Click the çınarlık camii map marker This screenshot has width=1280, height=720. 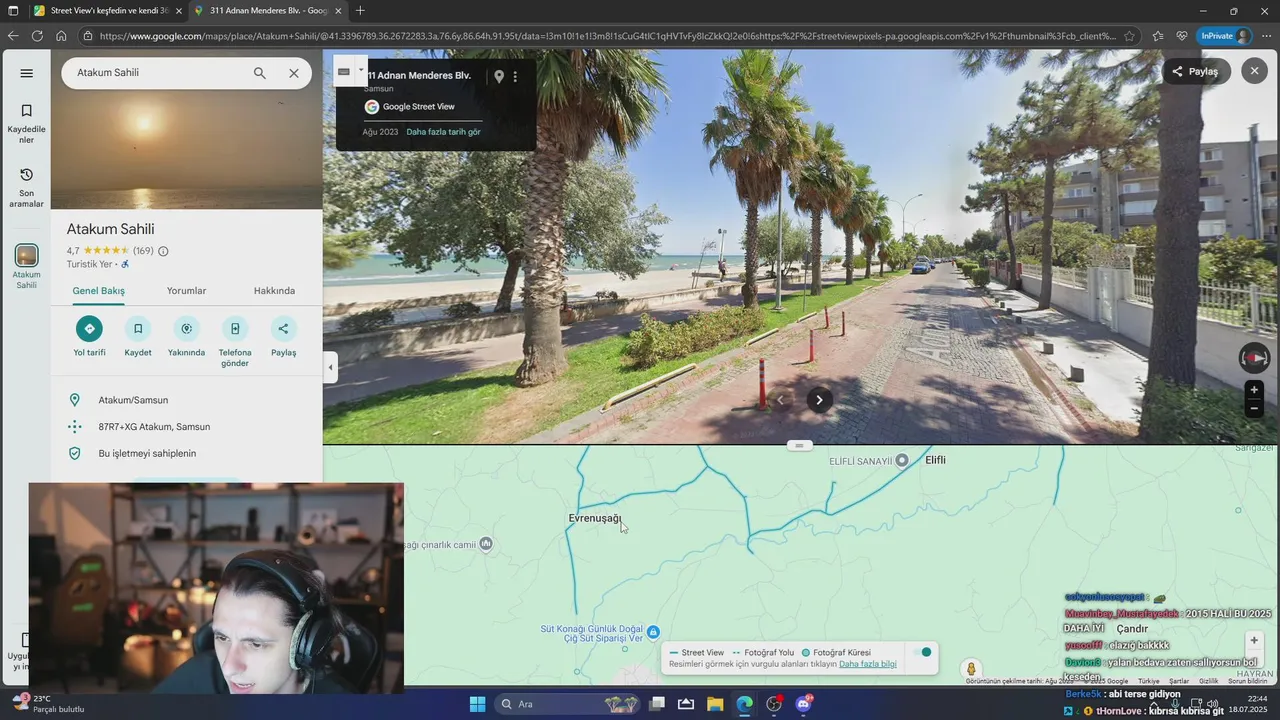(486, 544)
